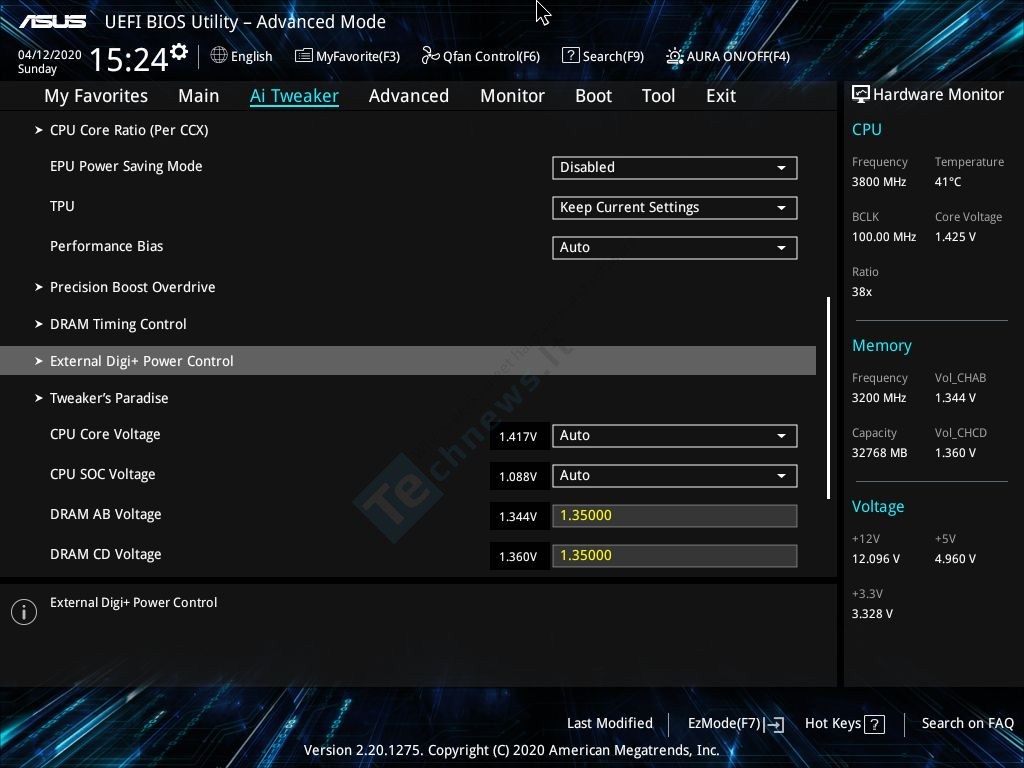The height and width of the screenshot is (768, 1024).
Task: Click the 1.088V CPU SOC Voltage reading
Action: tap(518, 477)
